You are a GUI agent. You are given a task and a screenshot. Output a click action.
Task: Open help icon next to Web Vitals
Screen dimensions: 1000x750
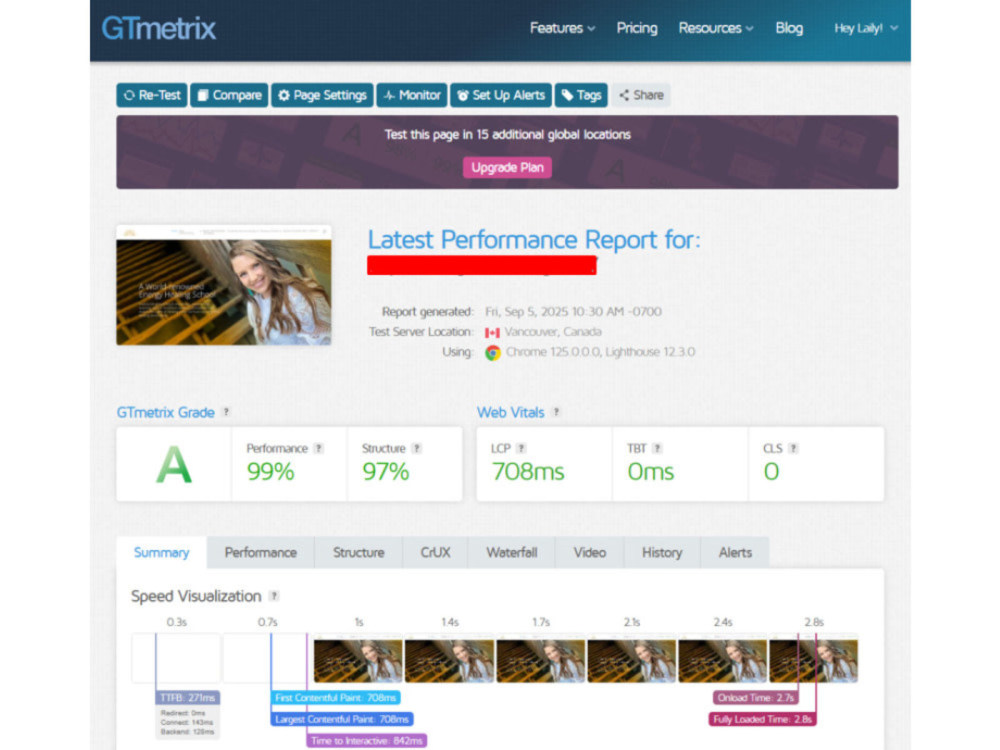(556, 412)
